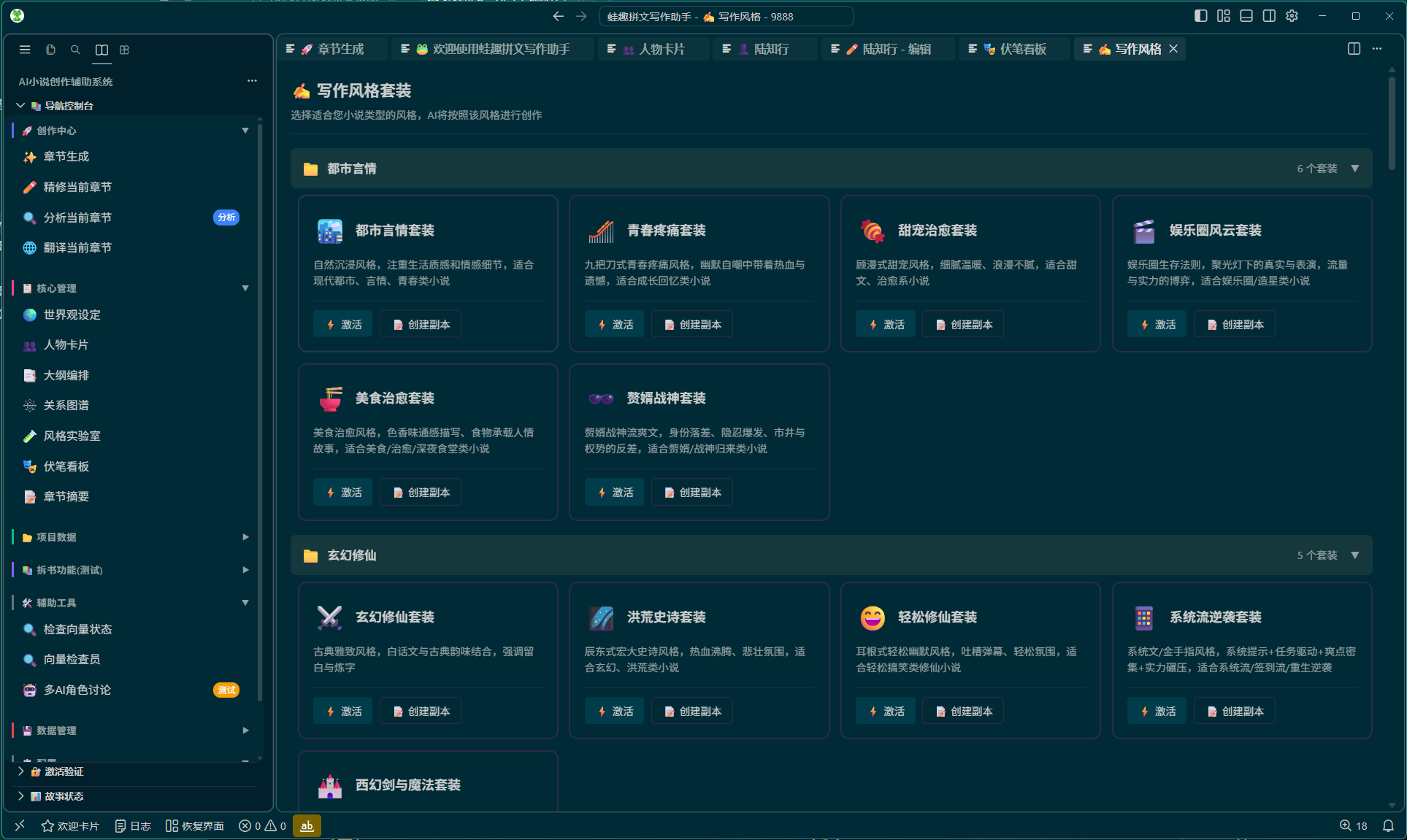The height and width of the screenshot is (840, 1407).
Task: Switch to the 伏笔看板 tab
Action: click(x=1015, y=49)
